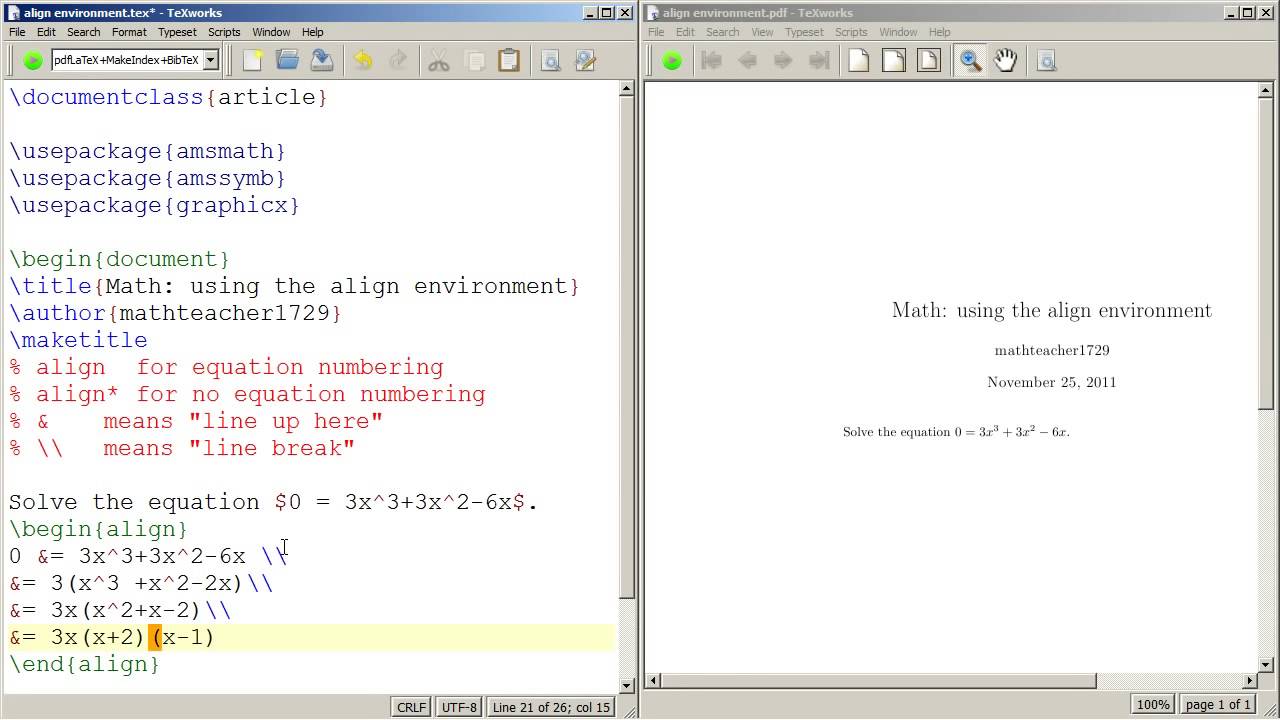Open Typeset menu in PDF window
The height and width of the screenshot is (720, 1280).
point(804,32)
